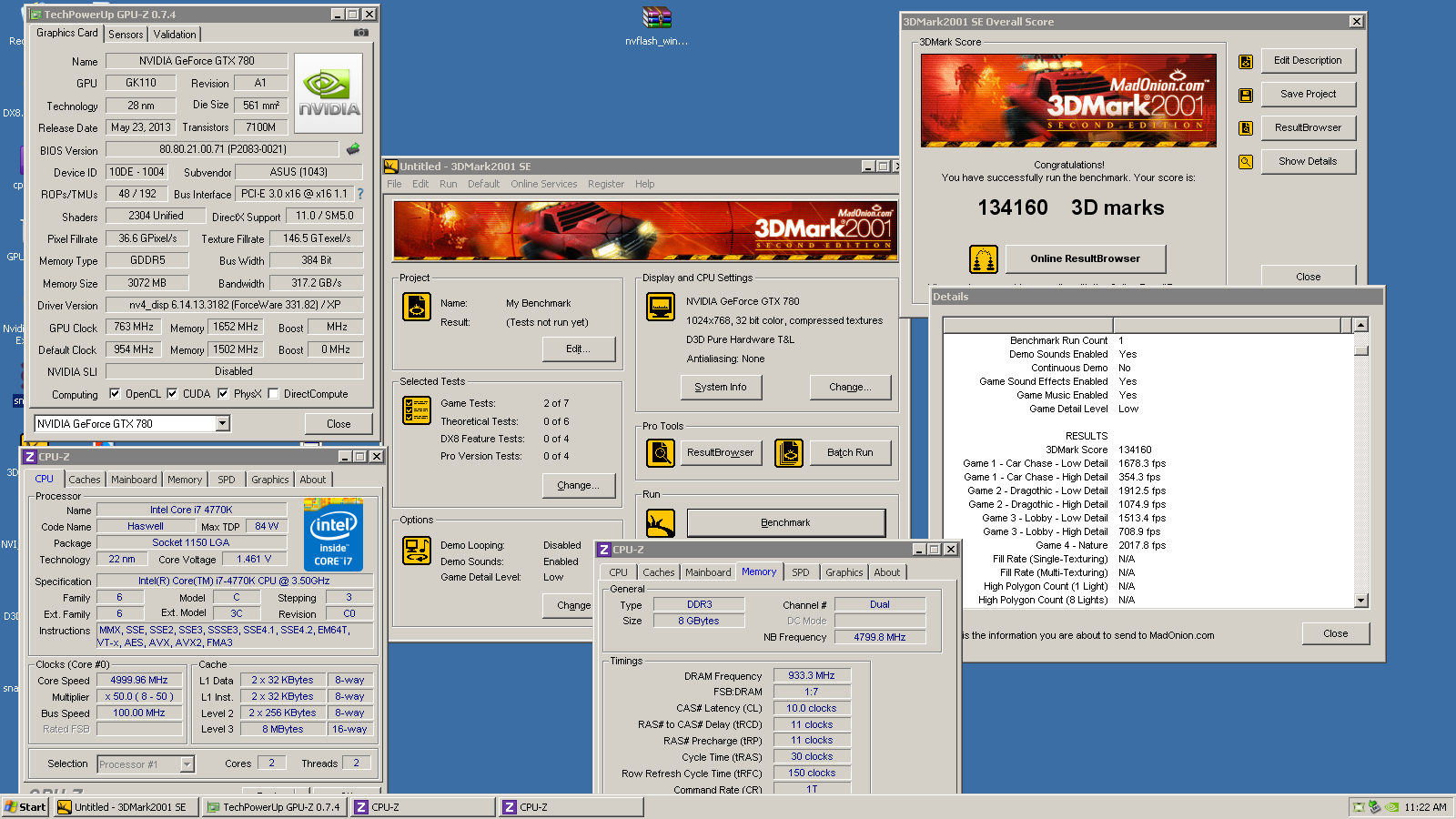Viewport: 1456px width, 819px height.
Task: Toggle the DirectCompute checkbox
Action: (273, 394)
